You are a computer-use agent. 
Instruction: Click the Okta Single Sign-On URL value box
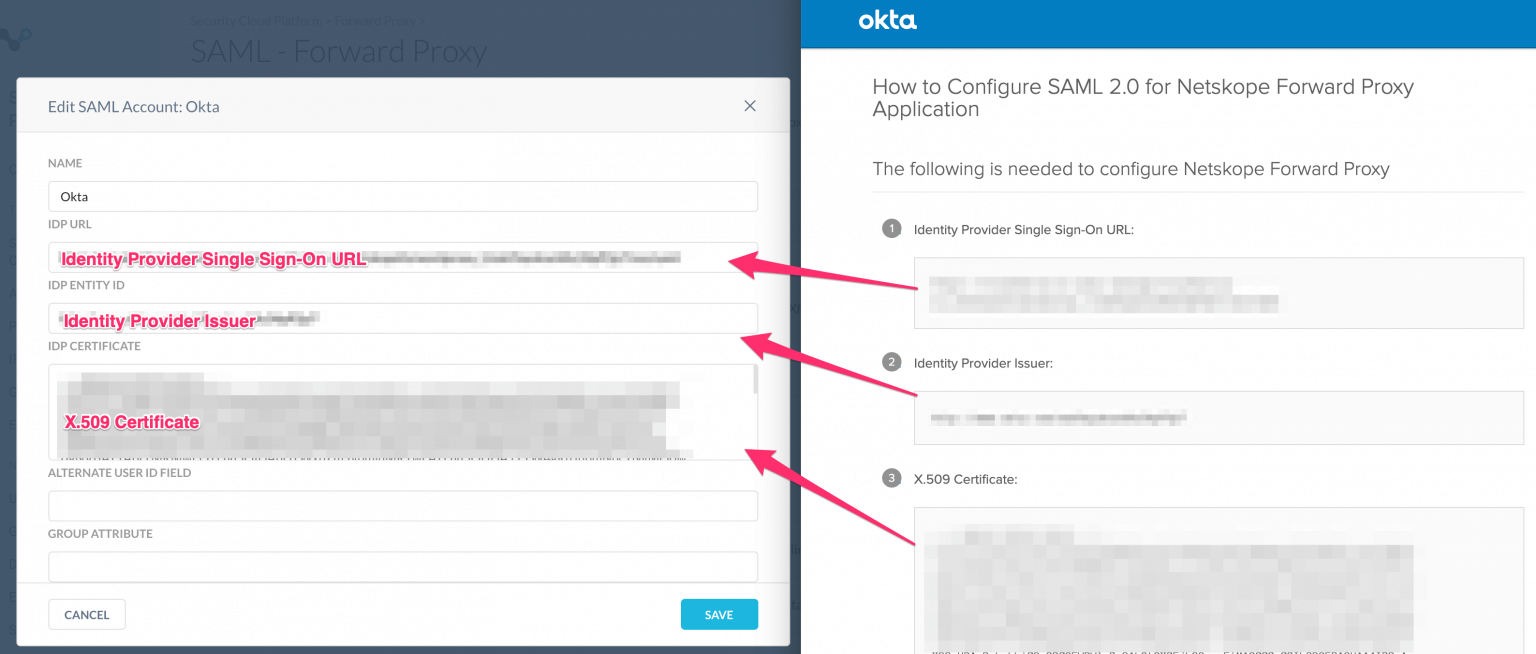(1218, 293)
